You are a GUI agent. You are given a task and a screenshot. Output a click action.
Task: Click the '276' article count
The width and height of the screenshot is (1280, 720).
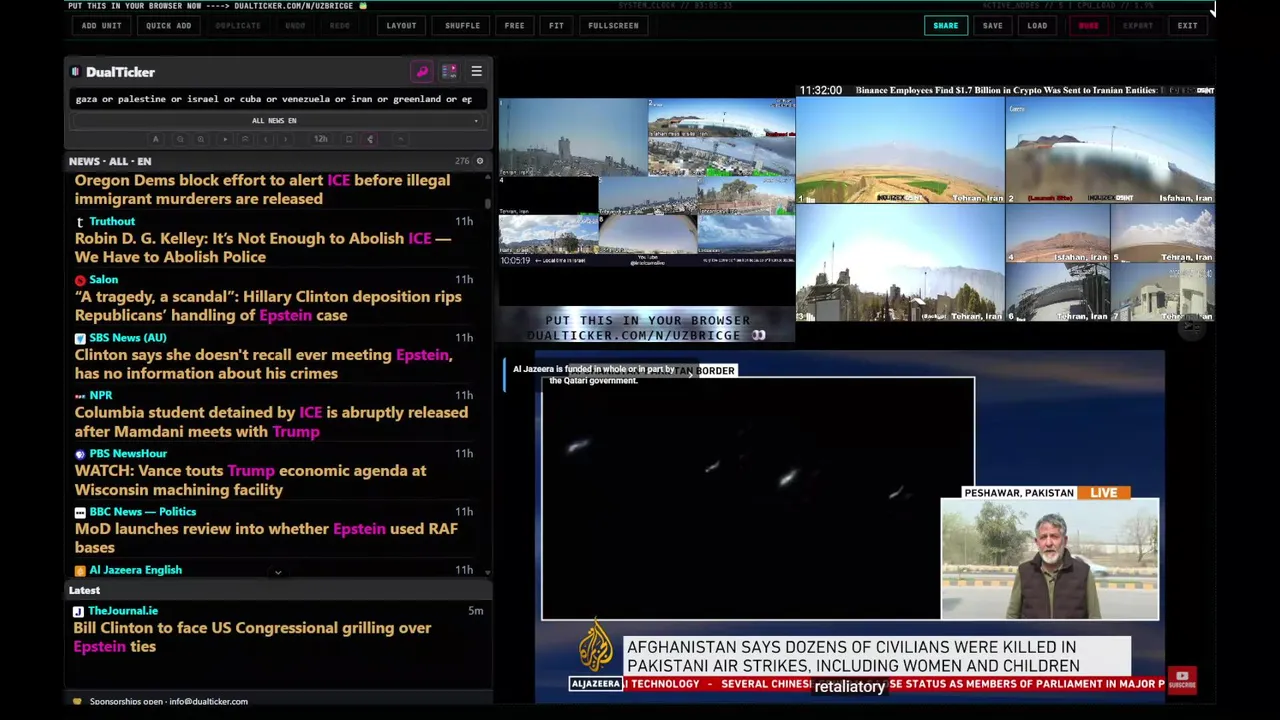462,161
